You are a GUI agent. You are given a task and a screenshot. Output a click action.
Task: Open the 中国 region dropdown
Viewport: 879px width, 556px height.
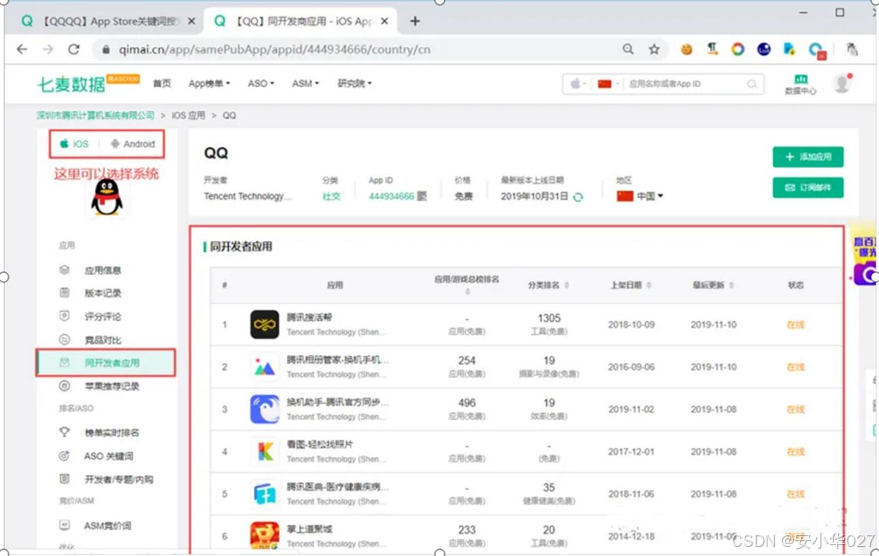(640, 196)
